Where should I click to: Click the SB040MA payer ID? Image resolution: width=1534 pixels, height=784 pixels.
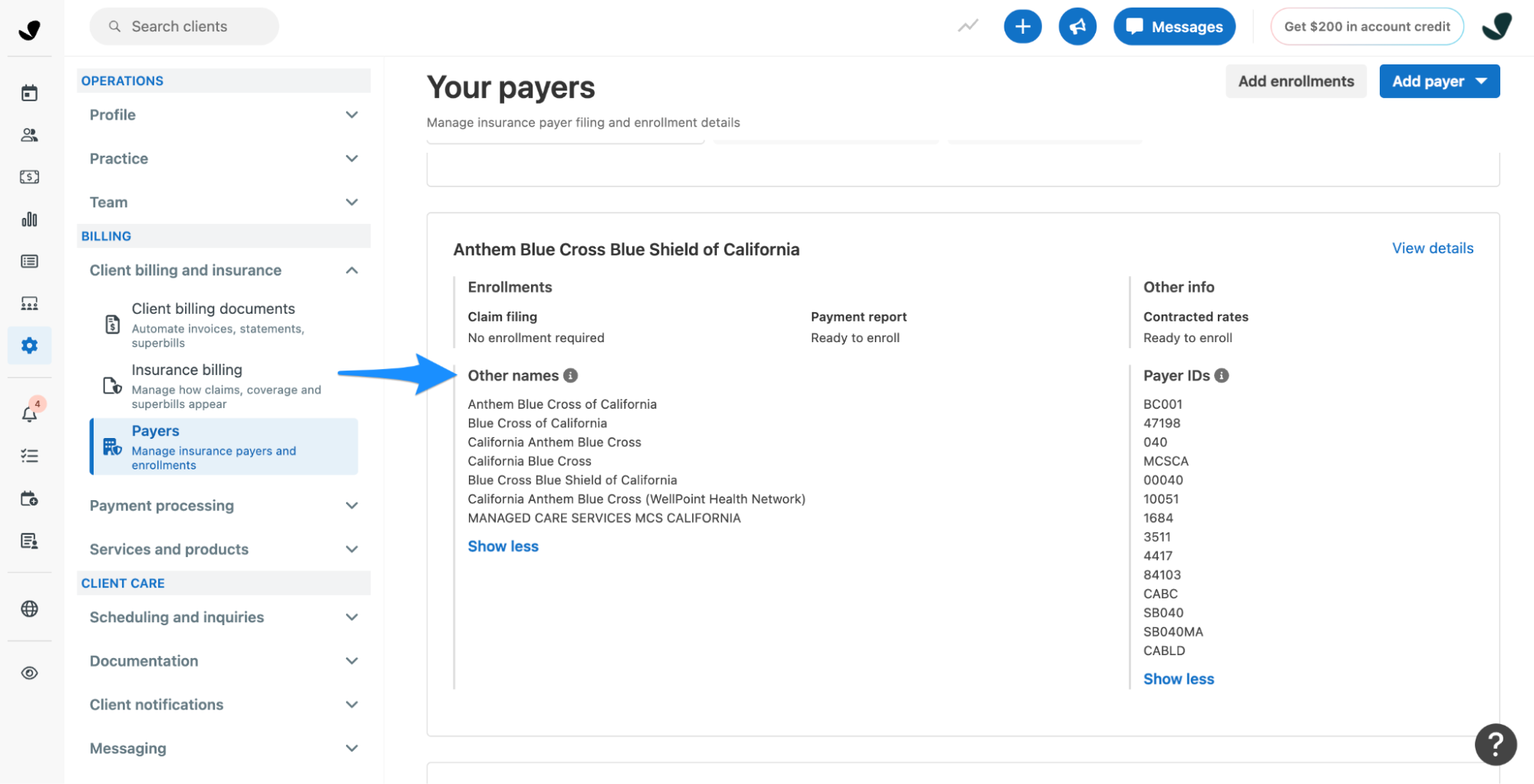[1173, 631]
